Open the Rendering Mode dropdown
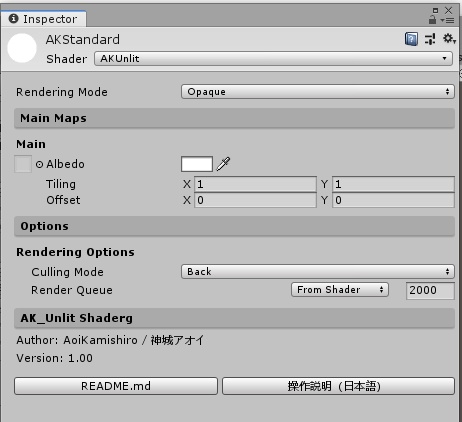Screen dimensions: 462x422 click(x=318, y=92)
